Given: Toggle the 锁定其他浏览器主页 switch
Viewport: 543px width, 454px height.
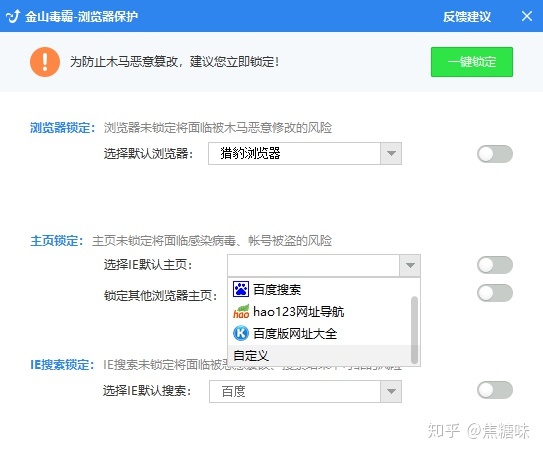Looking at the screenshot, I should pos(495,293).
